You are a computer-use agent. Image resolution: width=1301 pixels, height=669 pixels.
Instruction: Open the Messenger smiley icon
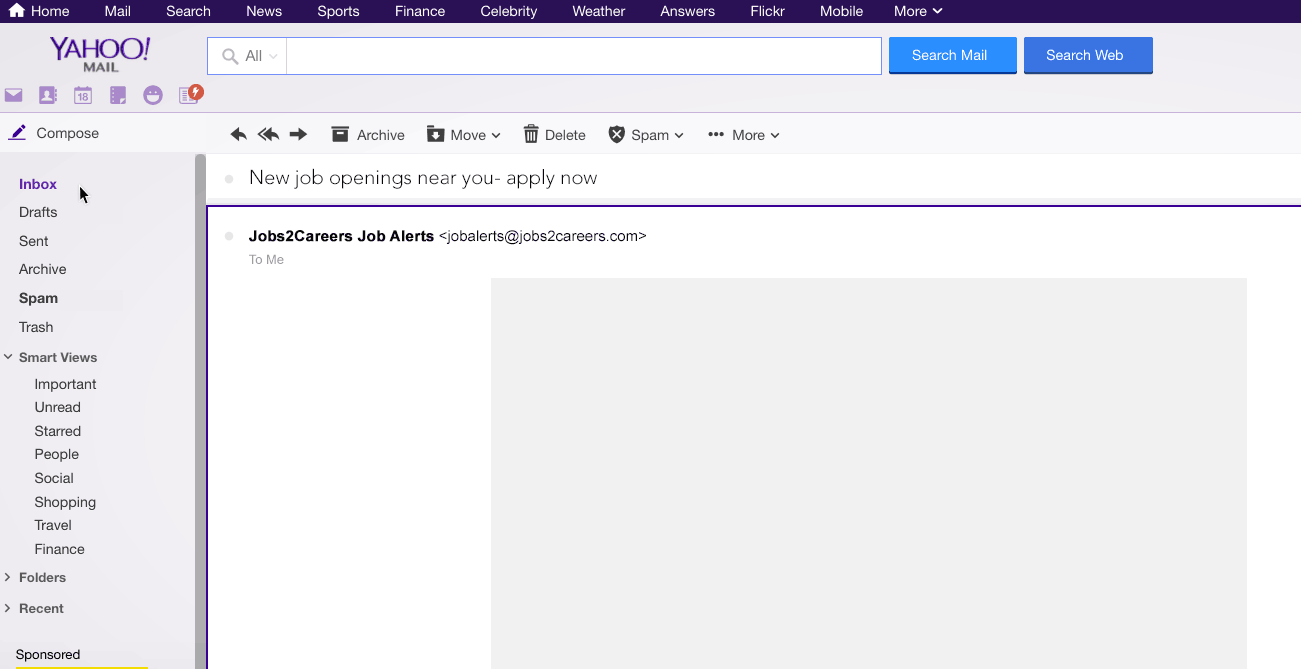coord(152,94)
